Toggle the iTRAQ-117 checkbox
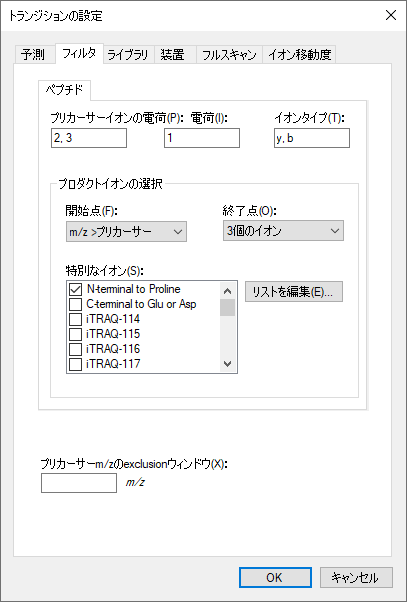 point(75,364)
